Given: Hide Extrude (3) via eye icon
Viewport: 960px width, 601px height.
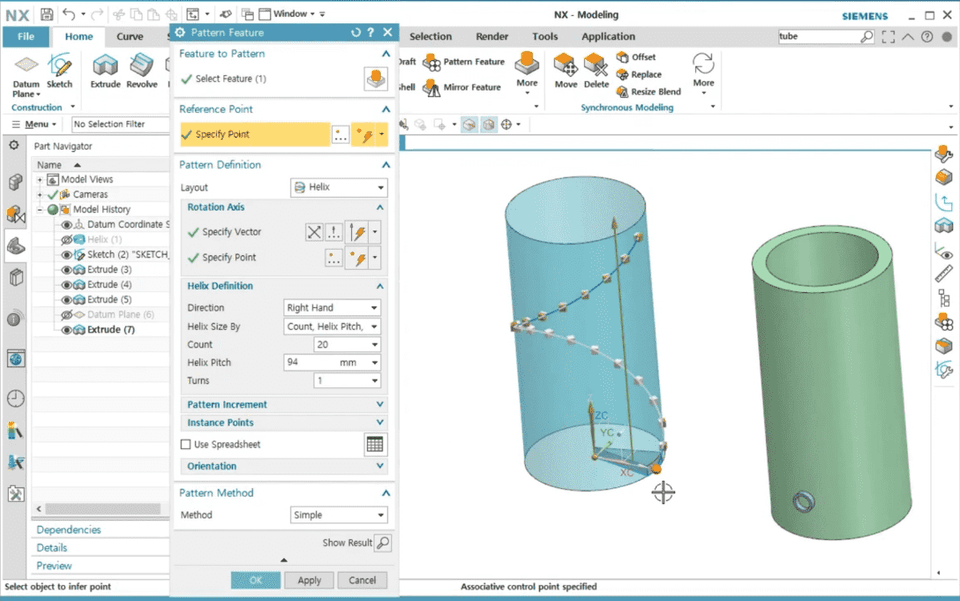Looking at the screenshot, I should pos(66,270).
